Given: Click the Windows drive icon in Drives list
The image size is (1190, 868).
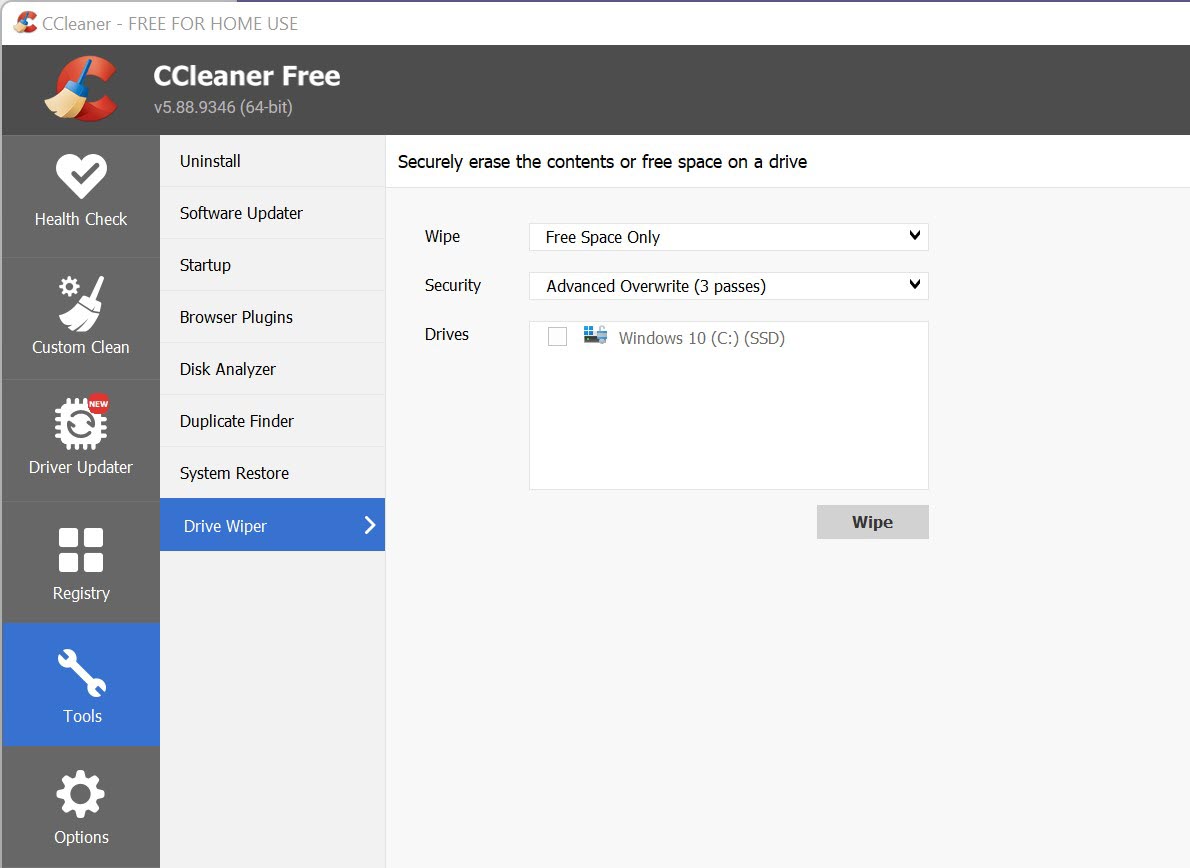Looking at the screenshot, I should 595,335.
